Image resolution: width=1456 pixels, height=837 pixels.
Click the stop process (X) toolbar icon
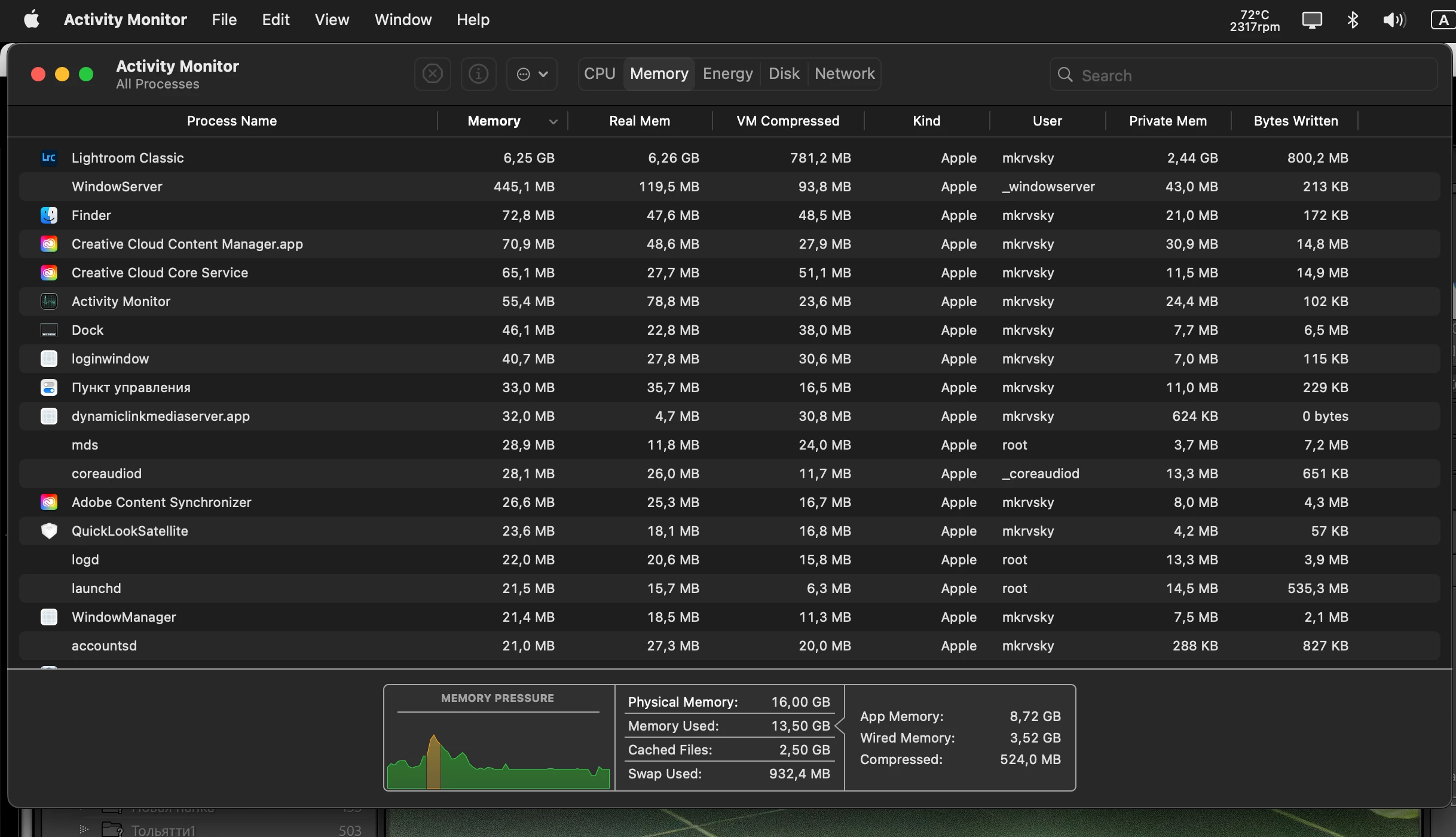tap(432, 74)
